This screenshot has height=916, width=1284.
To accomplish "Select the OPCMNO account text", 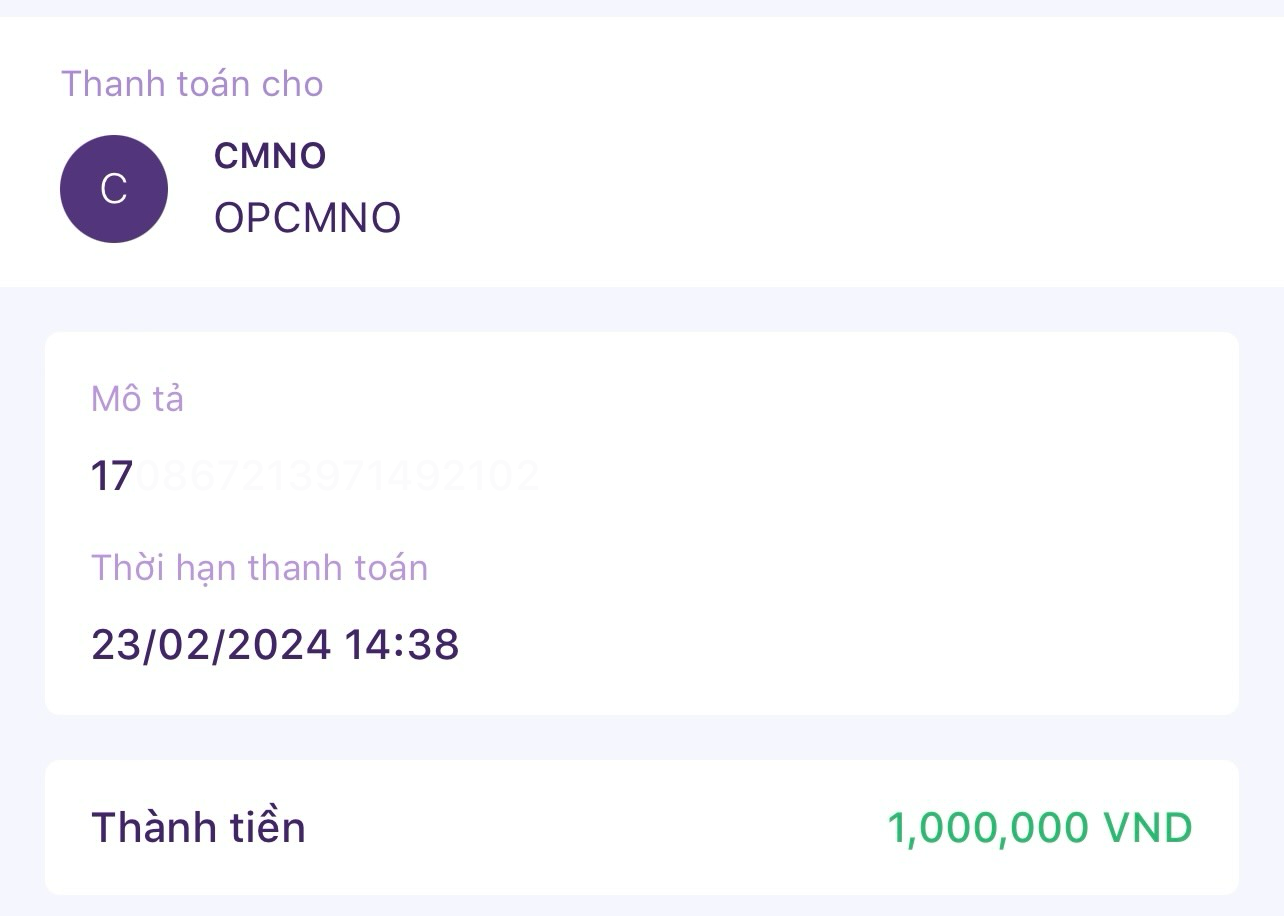I will (x=307, y=218).
